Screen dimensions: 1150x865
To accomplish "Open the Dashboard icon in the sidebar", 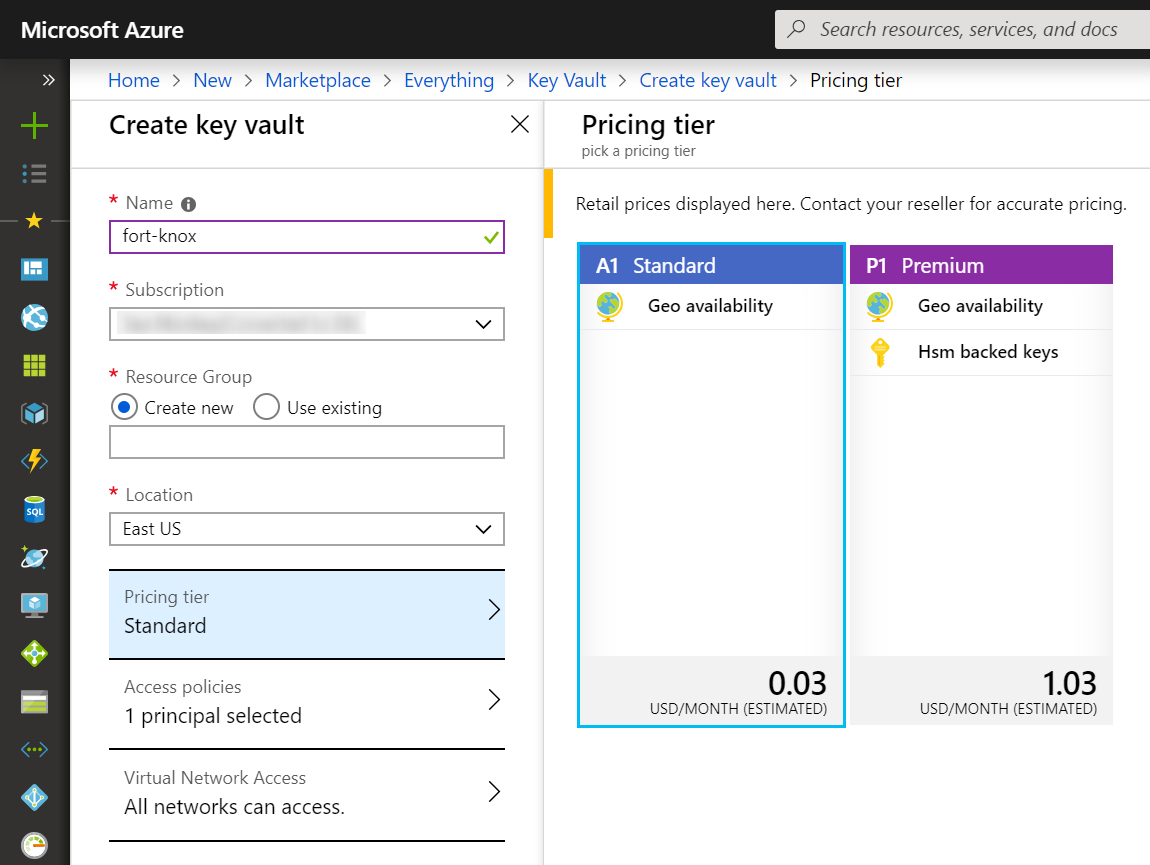I will point(35,269).
